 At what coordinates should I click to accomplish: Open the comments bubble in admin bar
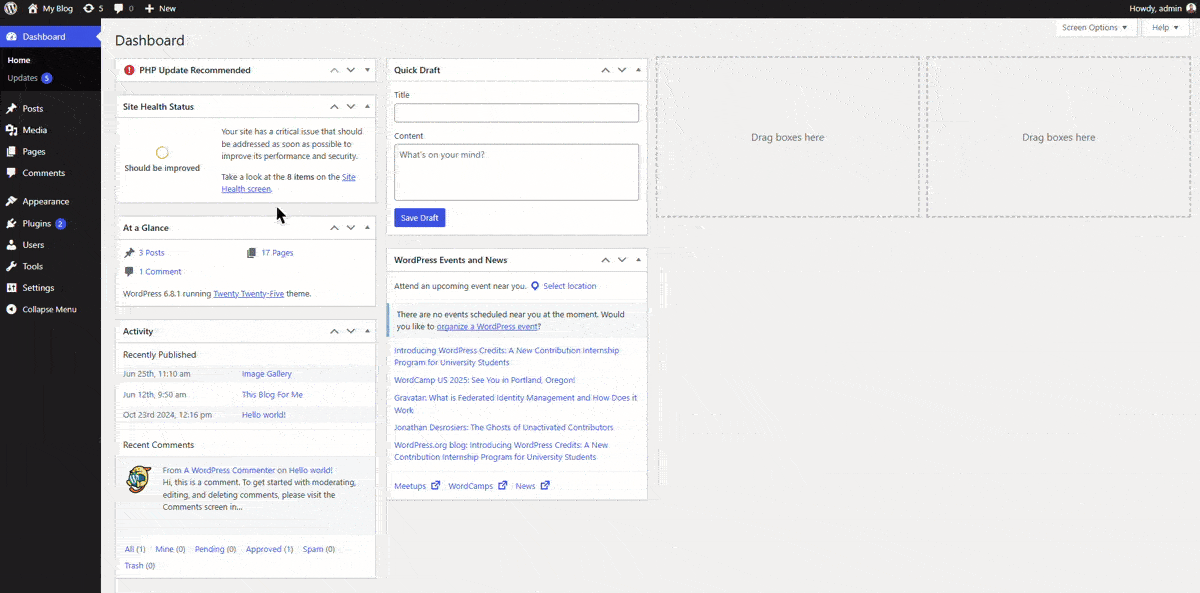click(124, 8)
